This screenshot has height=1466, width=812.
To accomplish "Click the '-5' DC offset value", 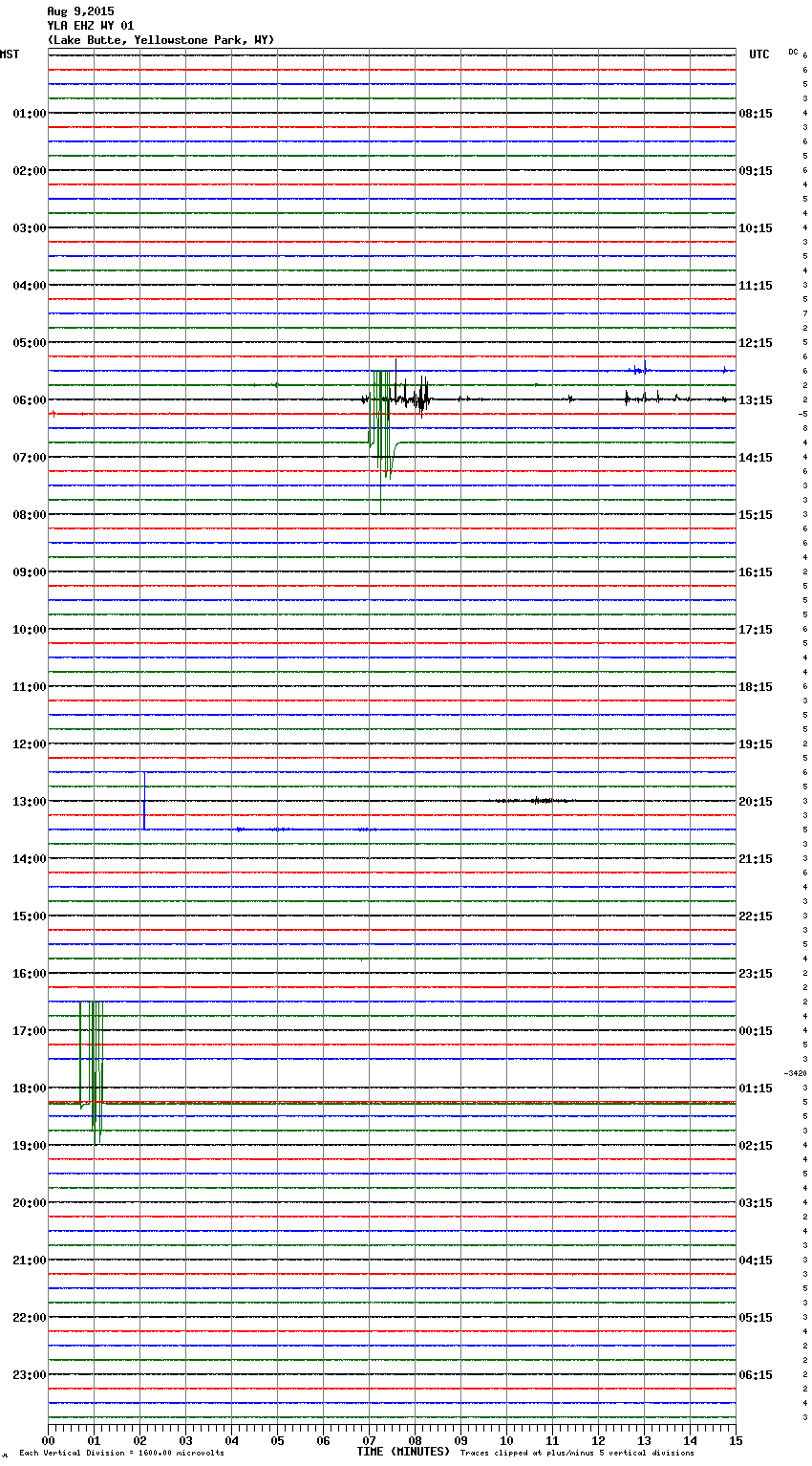I will tap(803, 414).
